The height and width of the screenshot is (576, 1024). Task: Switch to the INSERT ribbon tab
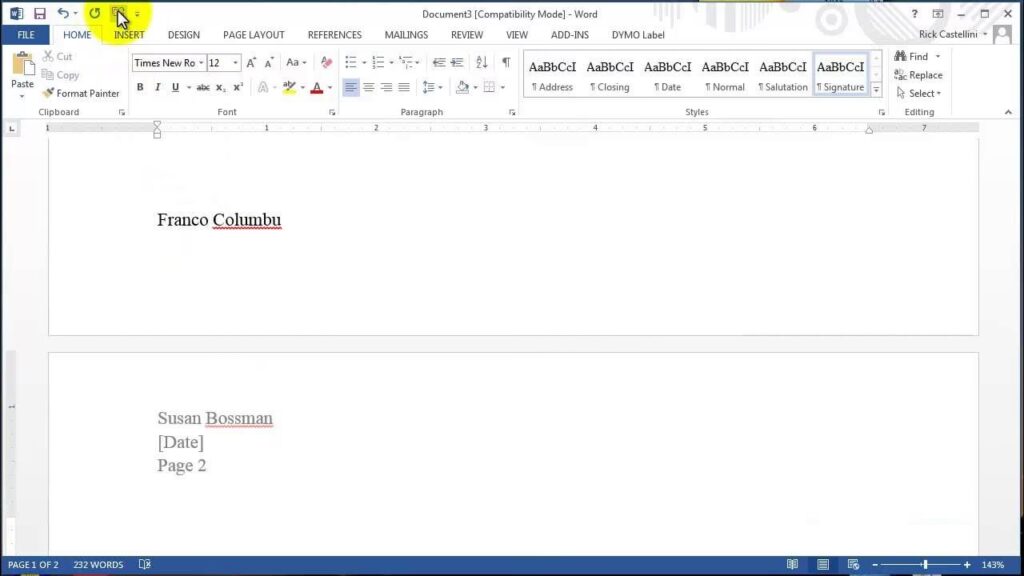tap(129, 35)
